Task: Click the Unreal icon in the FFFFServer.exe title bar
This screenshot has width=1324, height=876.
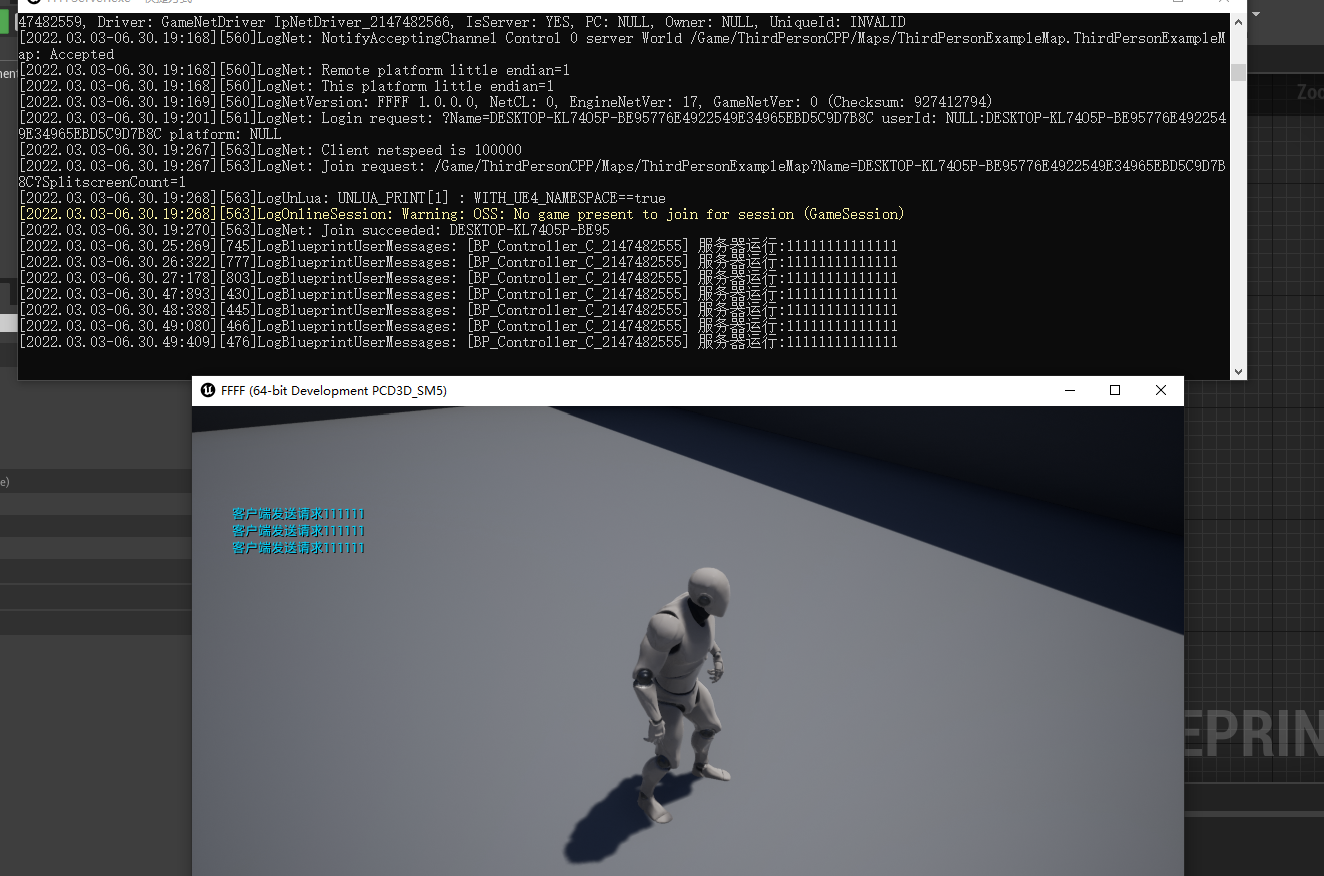Action: [35, 3]
